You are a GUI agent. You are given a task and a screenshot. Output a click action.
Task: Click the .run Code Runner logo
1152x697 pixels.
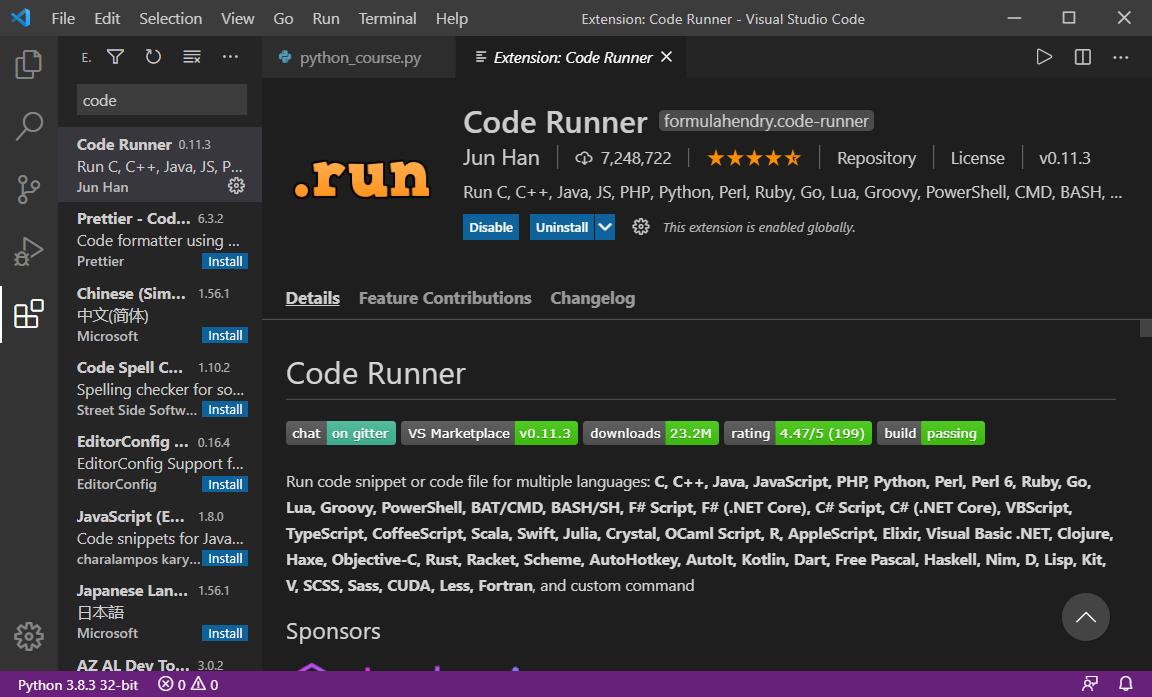[361, 178]
